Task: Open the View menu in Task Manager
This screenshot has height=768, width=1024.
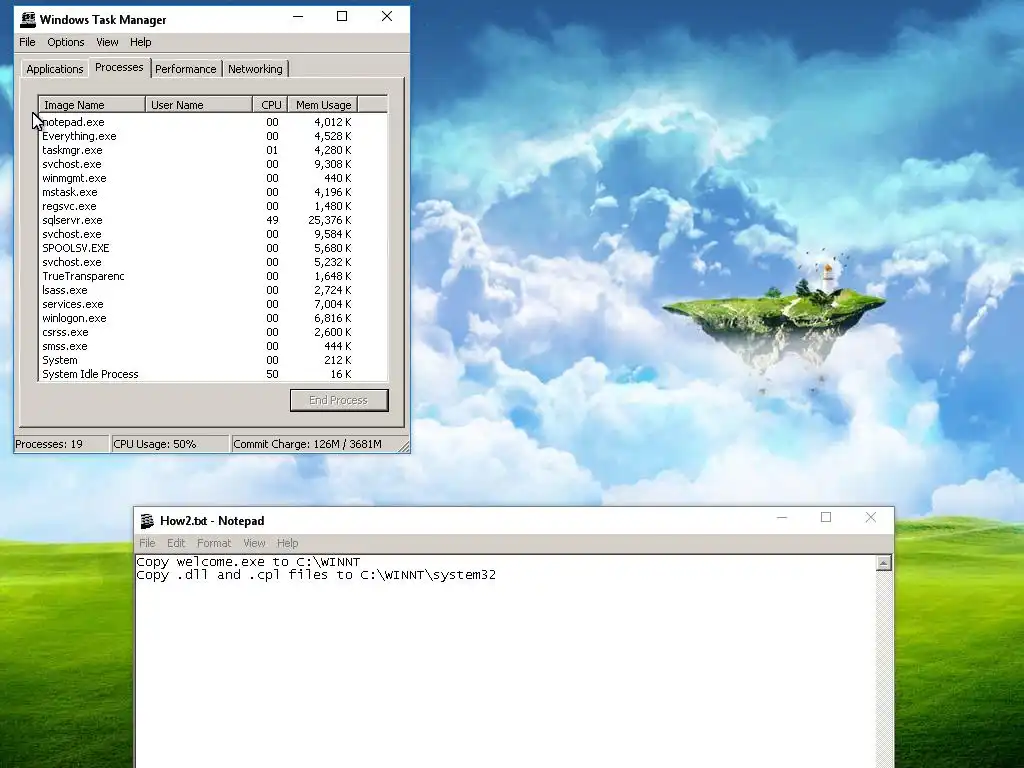Action: pos(107,42)
